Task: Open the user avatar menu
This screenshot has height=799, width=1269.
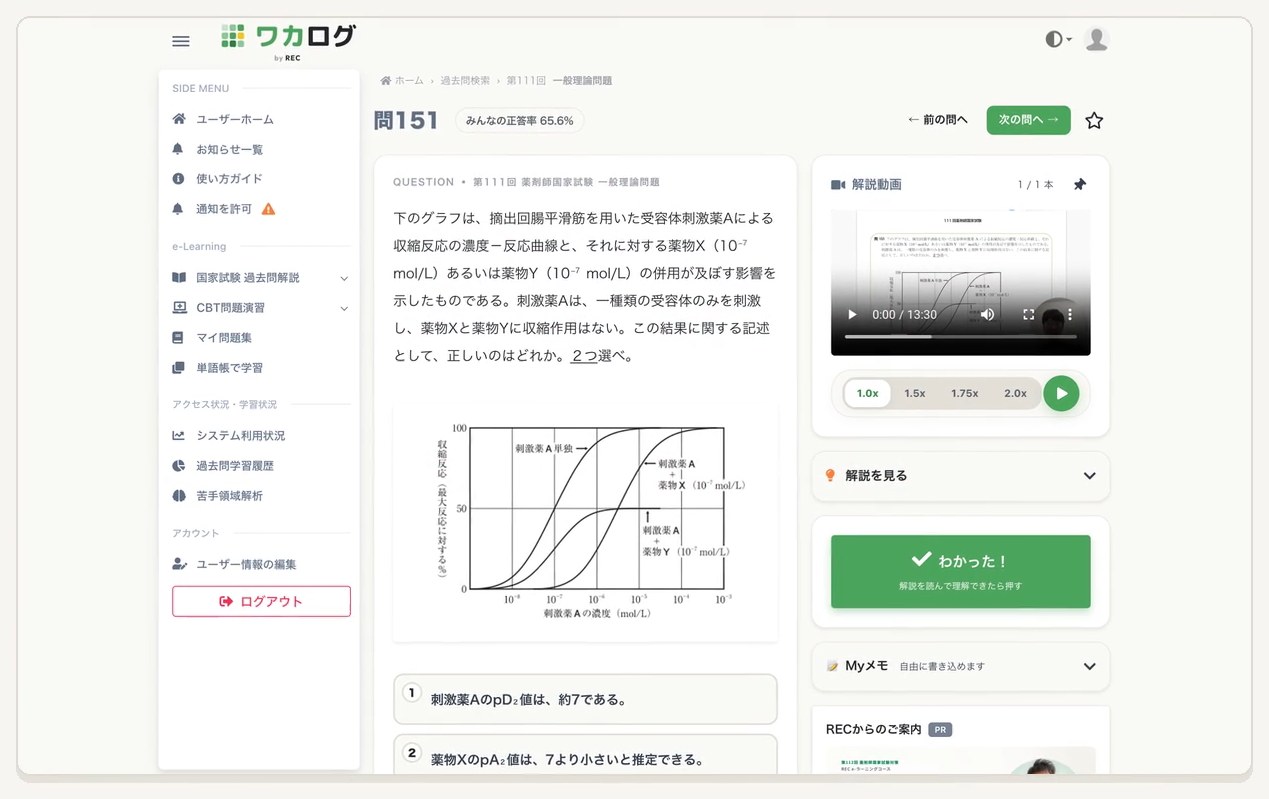Action: click(1096, 39)
